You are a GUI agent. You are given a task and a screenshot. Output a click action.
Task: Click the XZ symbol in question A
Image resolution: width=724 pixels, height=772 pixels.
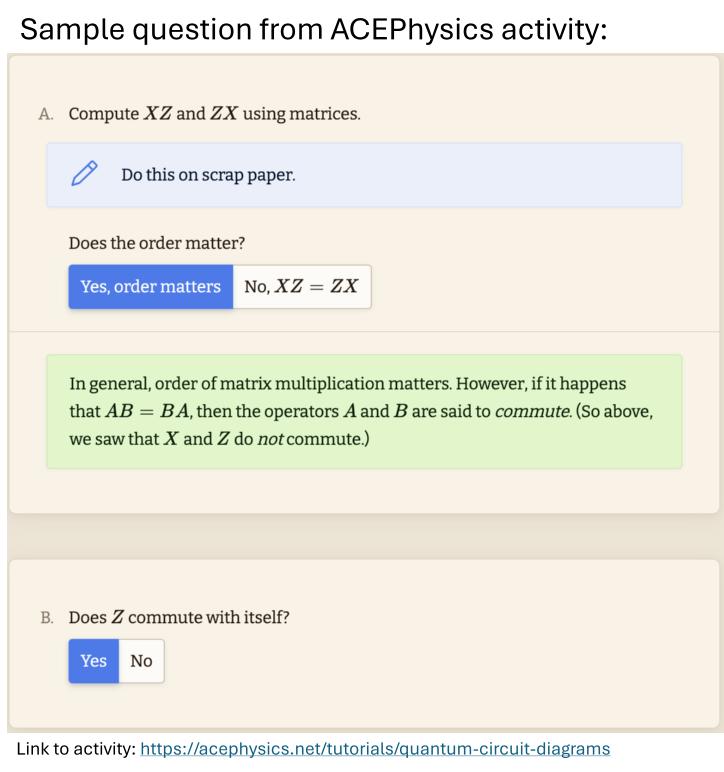click(157, 114)
